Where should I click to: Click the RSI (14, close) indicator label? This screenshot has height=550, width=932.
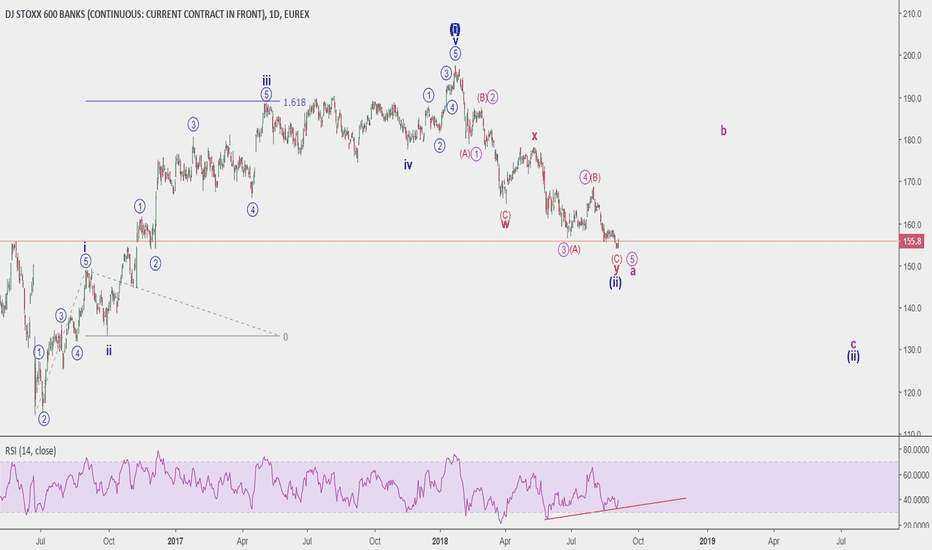pos(31,451)
